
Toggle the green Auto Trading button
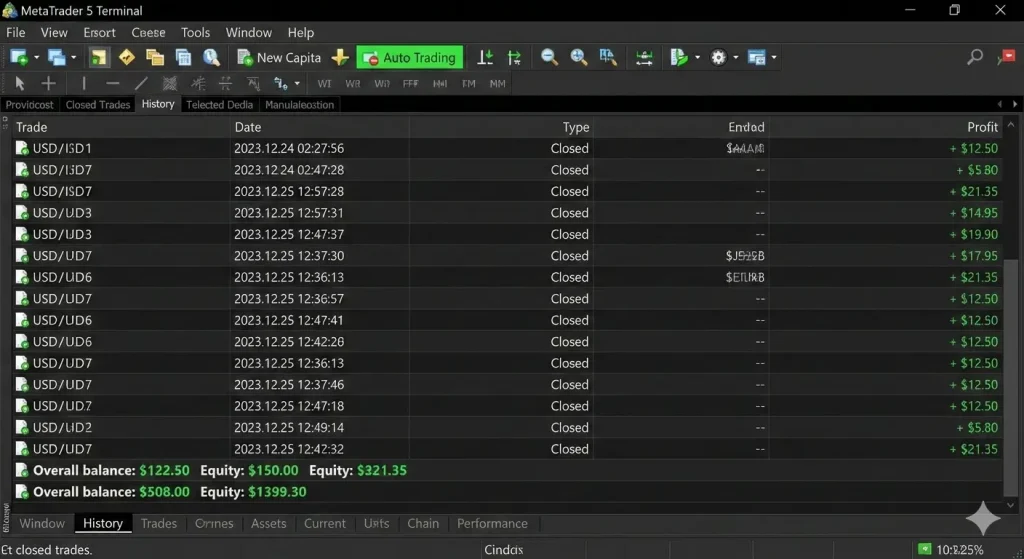[409, 57]
